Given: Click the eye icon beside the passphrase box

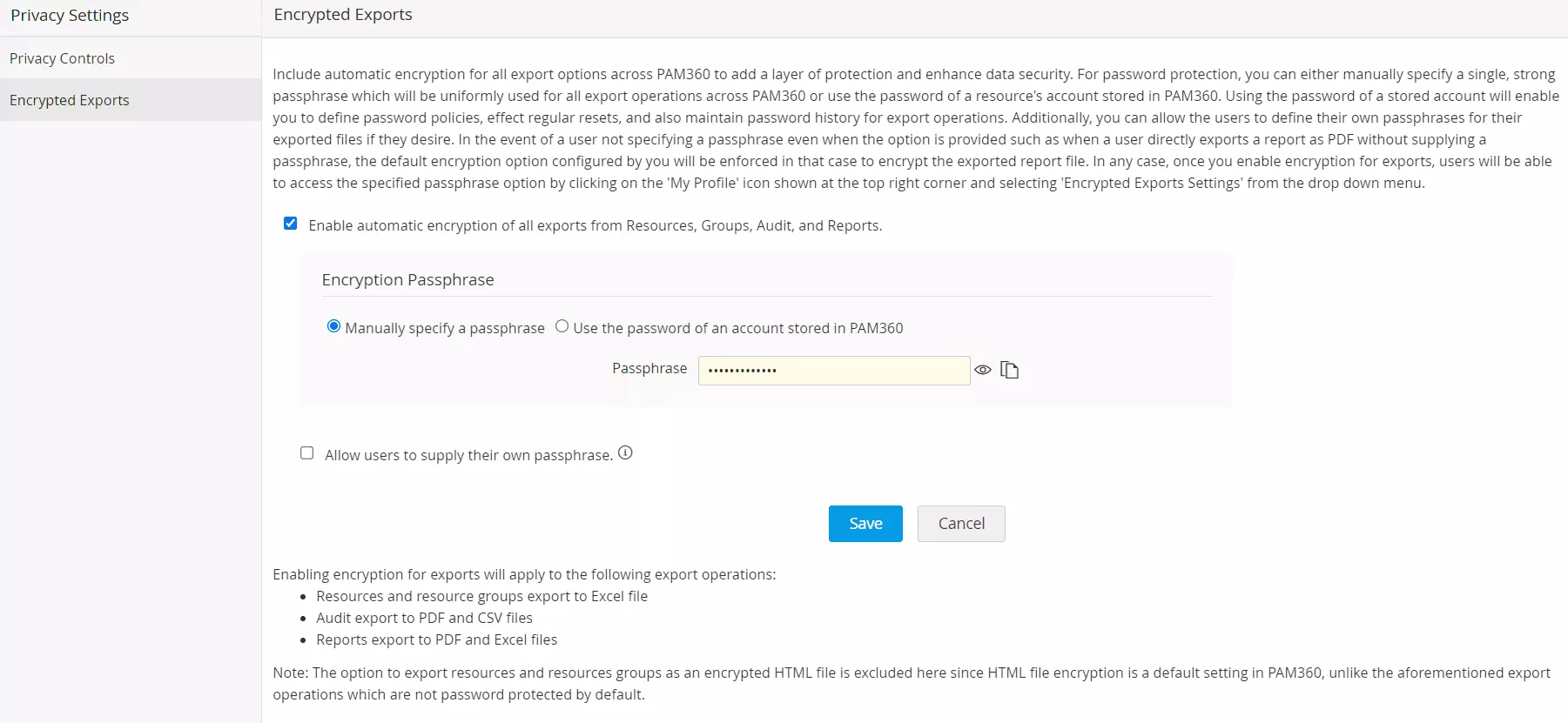Looking at the screenshot, I should (x=983, y=370).
